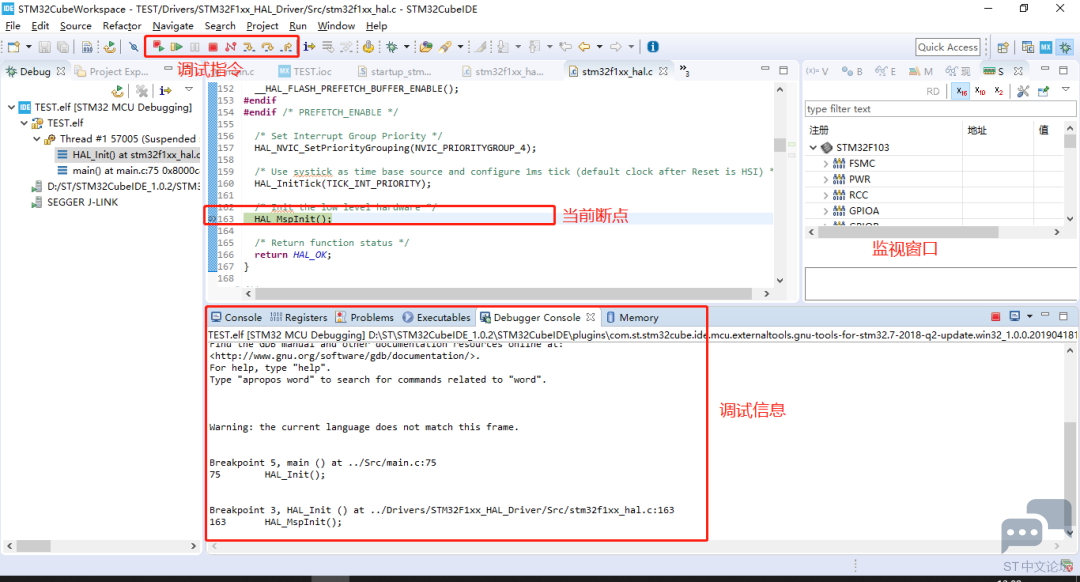Open the Run menu
Screen dimensions: 1080x582
[x=298, y=26]
